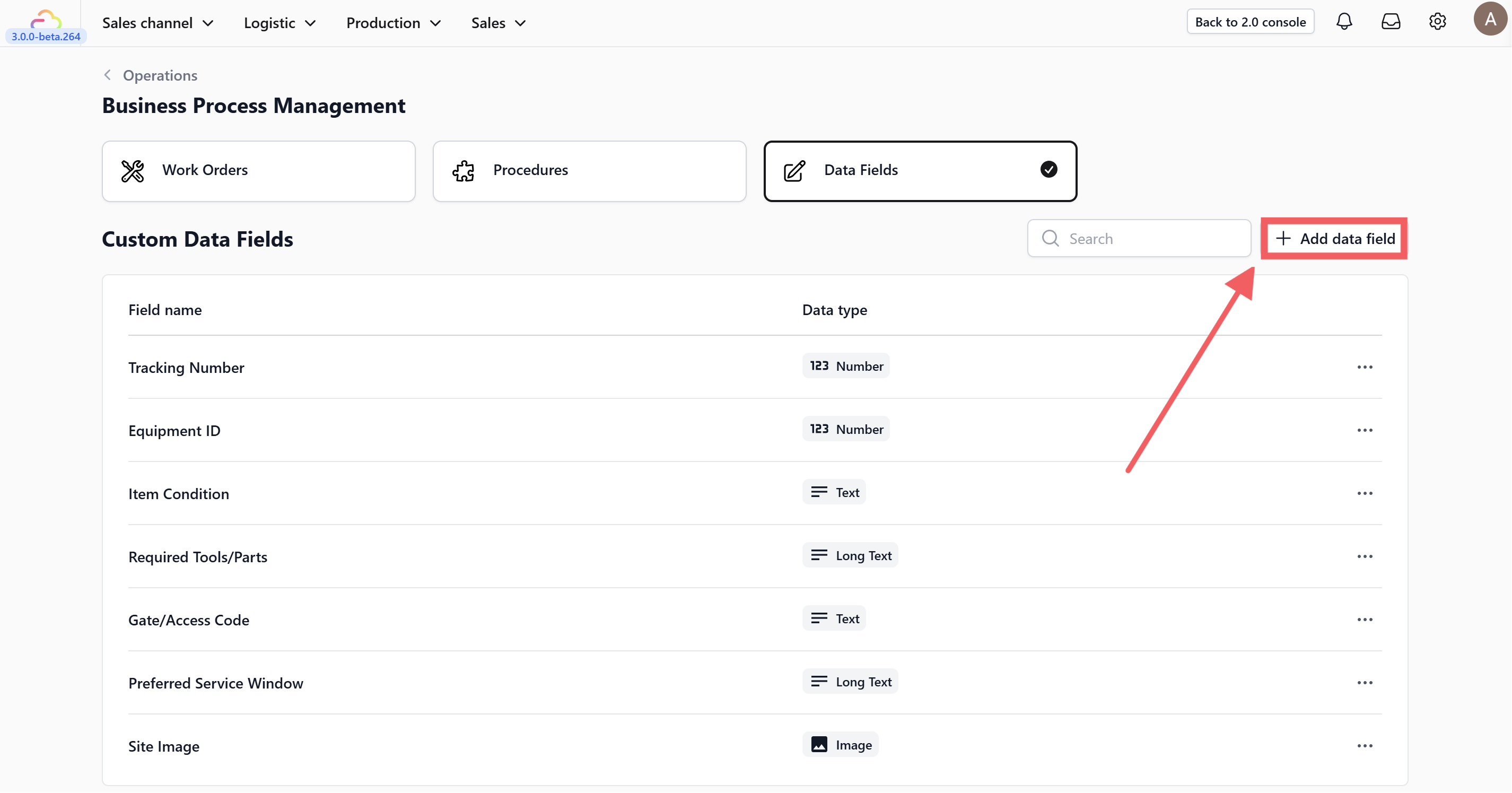Open options menu for Gate/Access Code
1512x793 pixels.
click(1365, 620)
